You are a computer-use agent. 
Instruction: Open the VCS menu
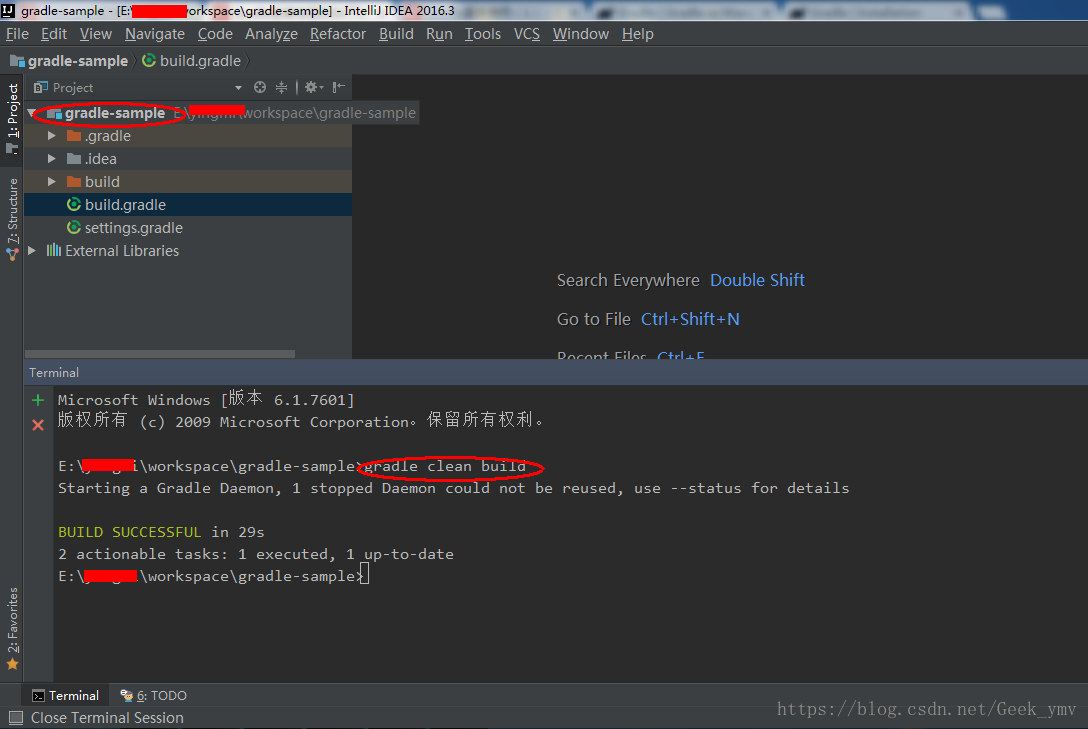click(x=527, y=34)
